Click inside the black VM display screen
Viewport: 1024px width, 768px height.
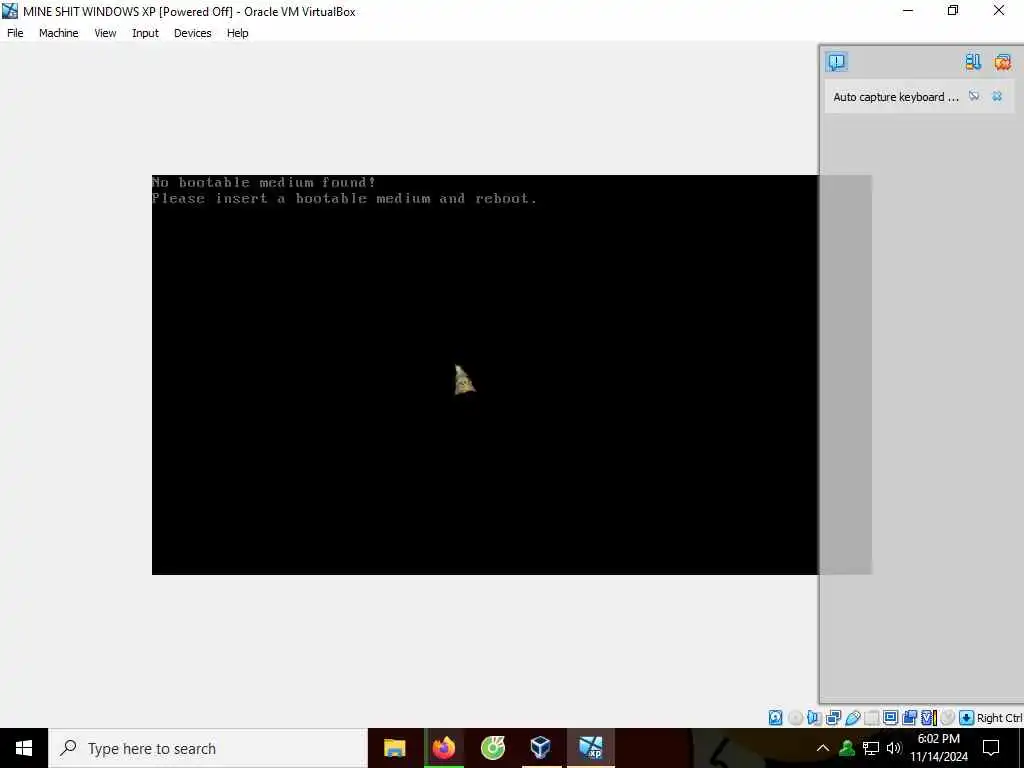coord(485,375)
